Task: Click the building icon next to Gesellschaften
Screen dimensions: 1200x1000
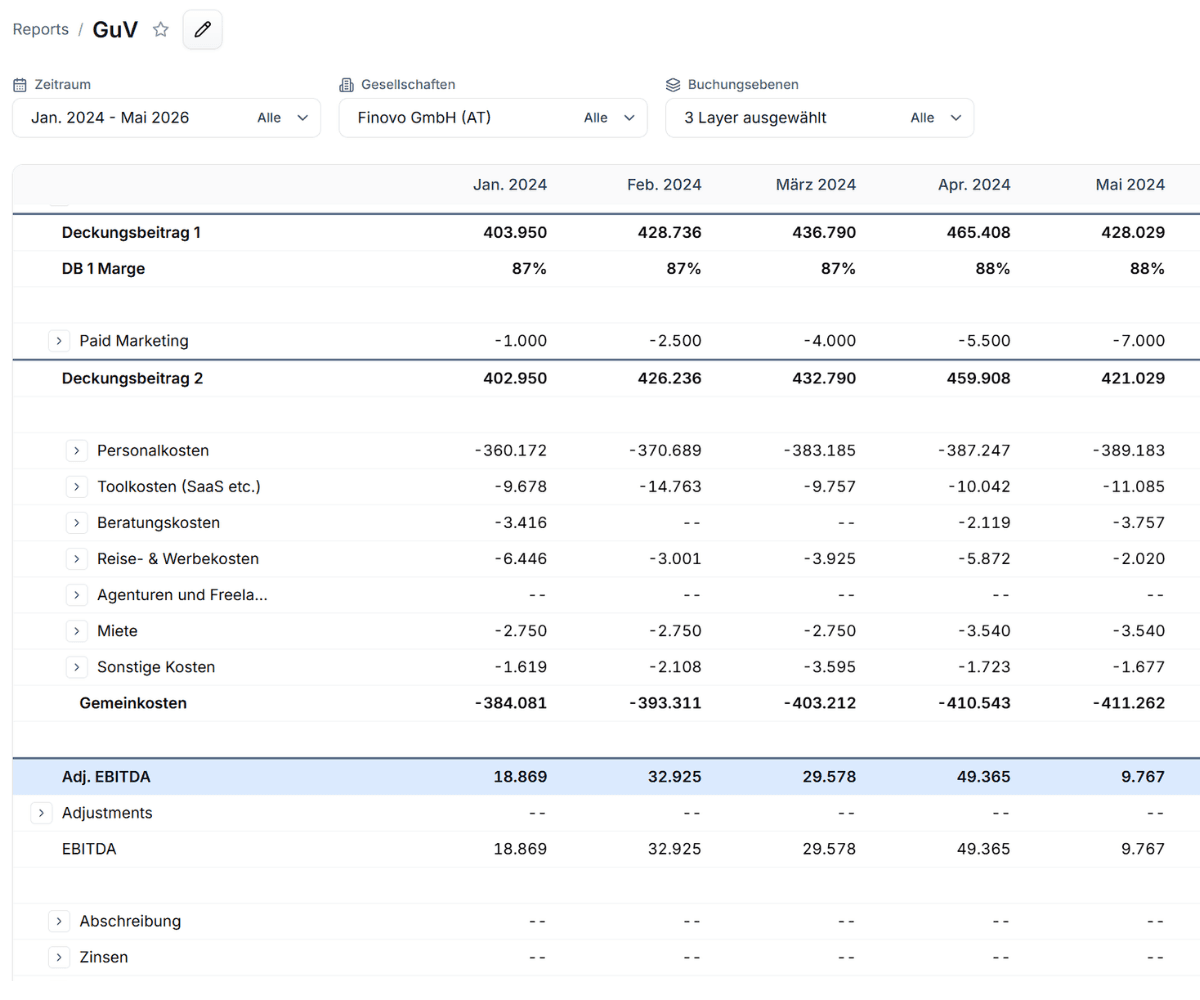Action: click(x=347, y=85)
